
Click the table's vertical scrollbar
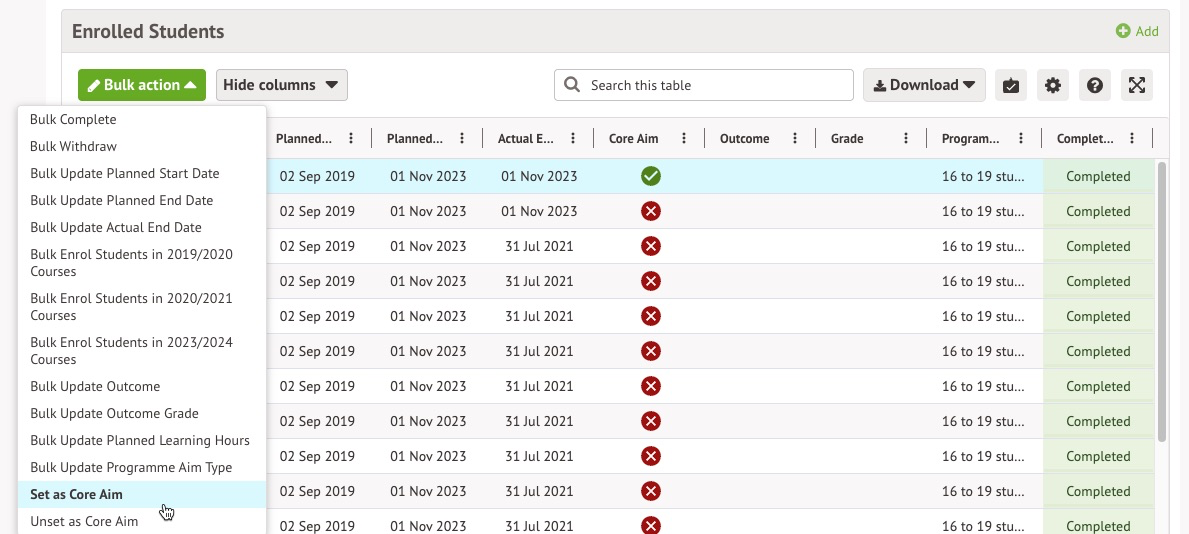[1161, 300]
